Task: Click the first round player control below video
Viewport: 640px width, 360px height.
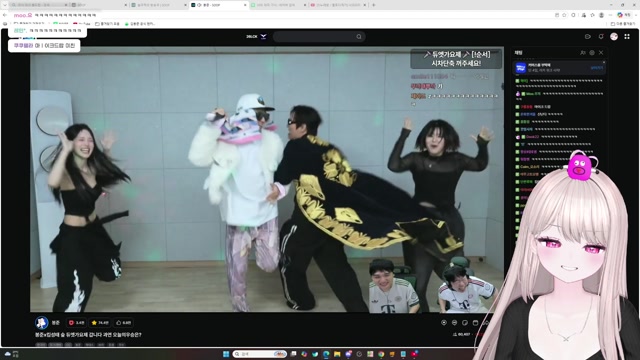Action: pos(444,323)
